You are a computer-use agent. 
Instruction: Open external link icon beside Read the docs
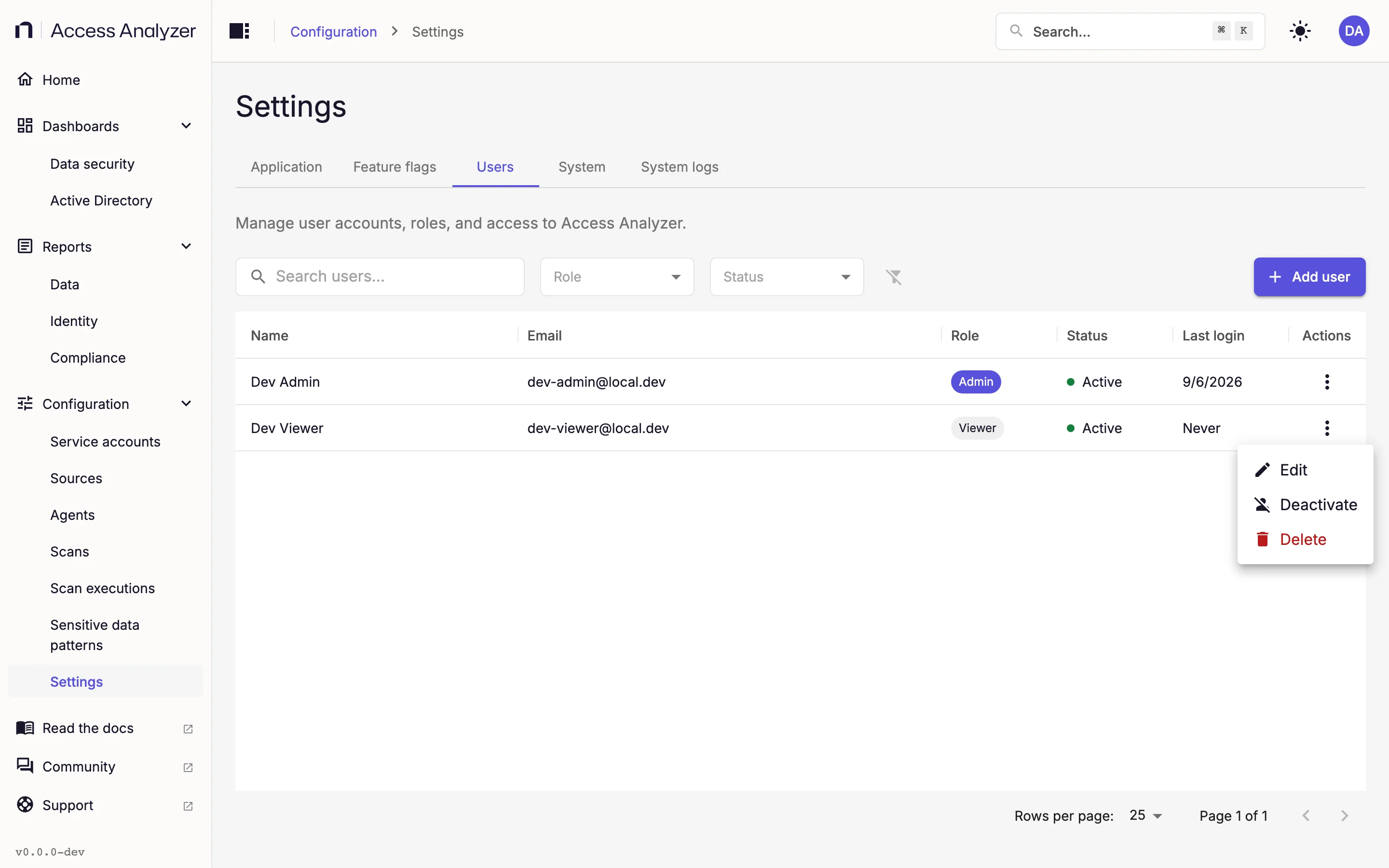188,729
